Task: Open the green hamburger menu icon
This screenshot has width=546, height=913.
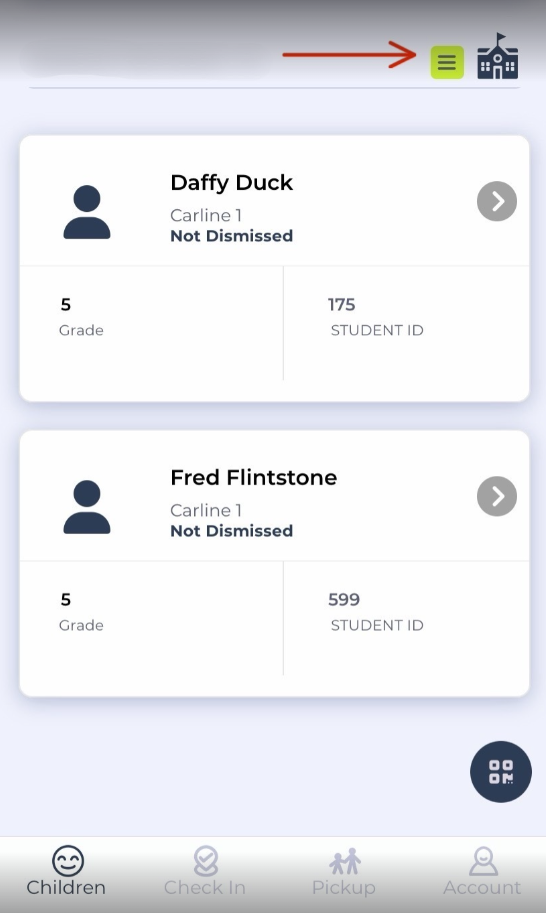Action: tap(447, 62)
